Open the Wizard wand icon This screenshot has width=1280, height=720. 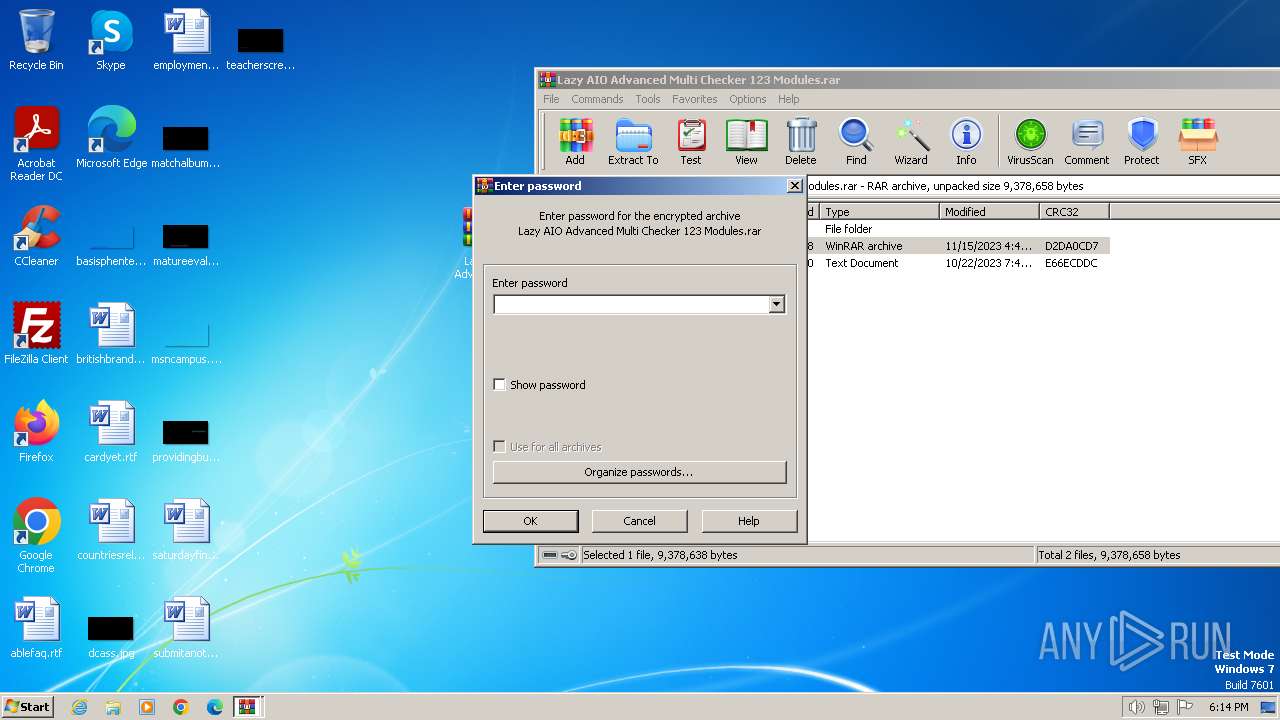point(911,141)
